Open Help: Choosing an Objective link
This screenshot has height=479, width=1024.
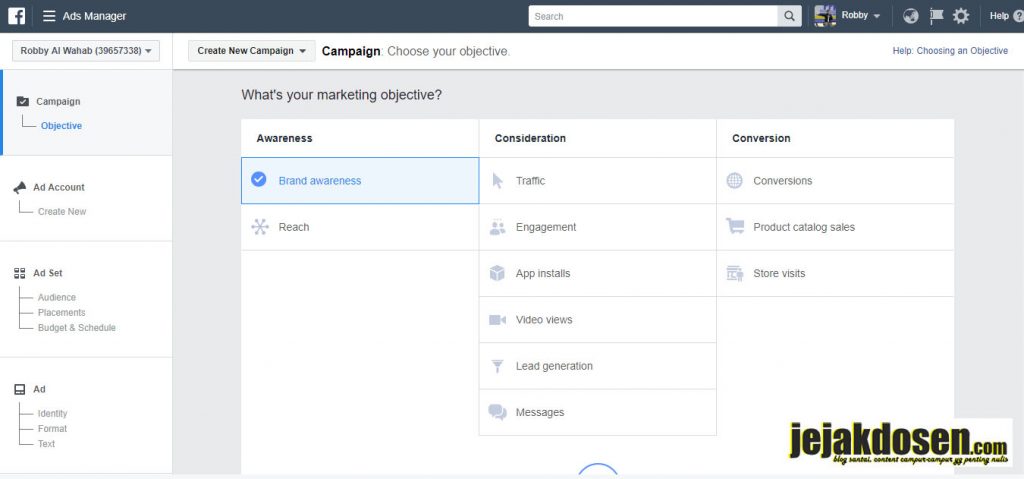[950, 51]
